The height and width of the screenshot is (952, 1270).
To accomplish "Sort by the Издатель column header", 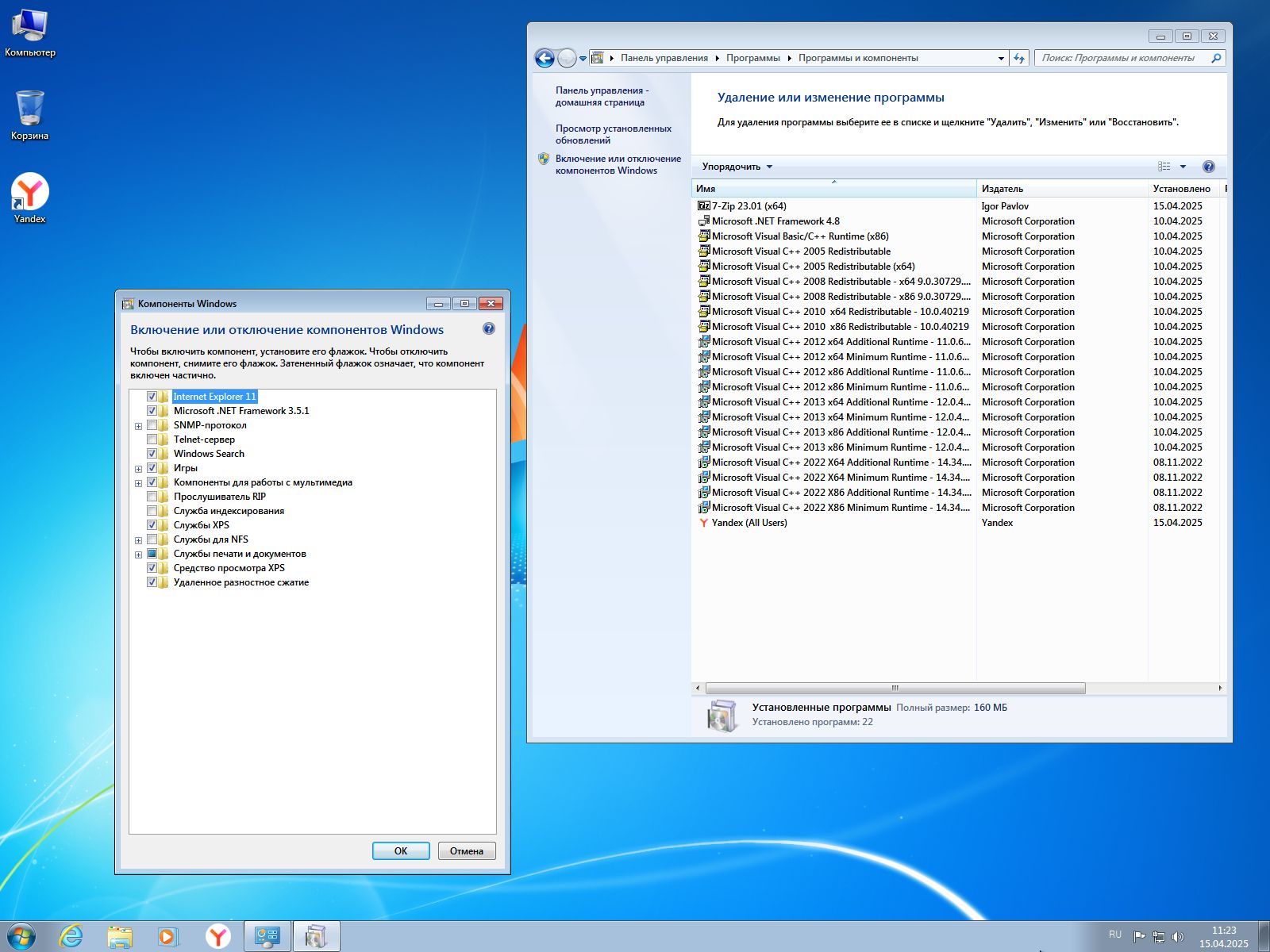I will (x=1062, y=189).
